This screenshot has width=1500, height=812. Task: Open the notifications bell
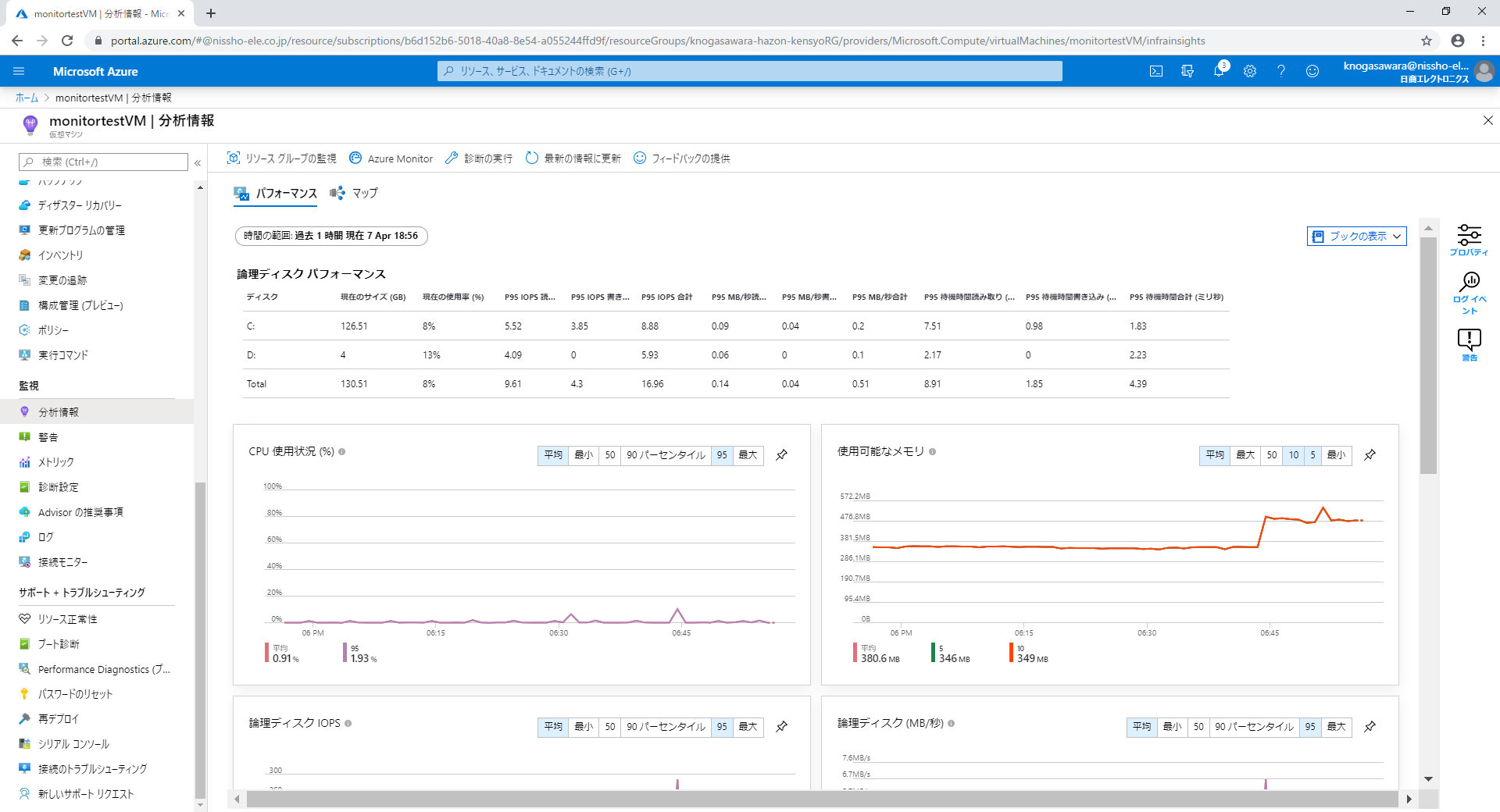tap(1218, 71)
